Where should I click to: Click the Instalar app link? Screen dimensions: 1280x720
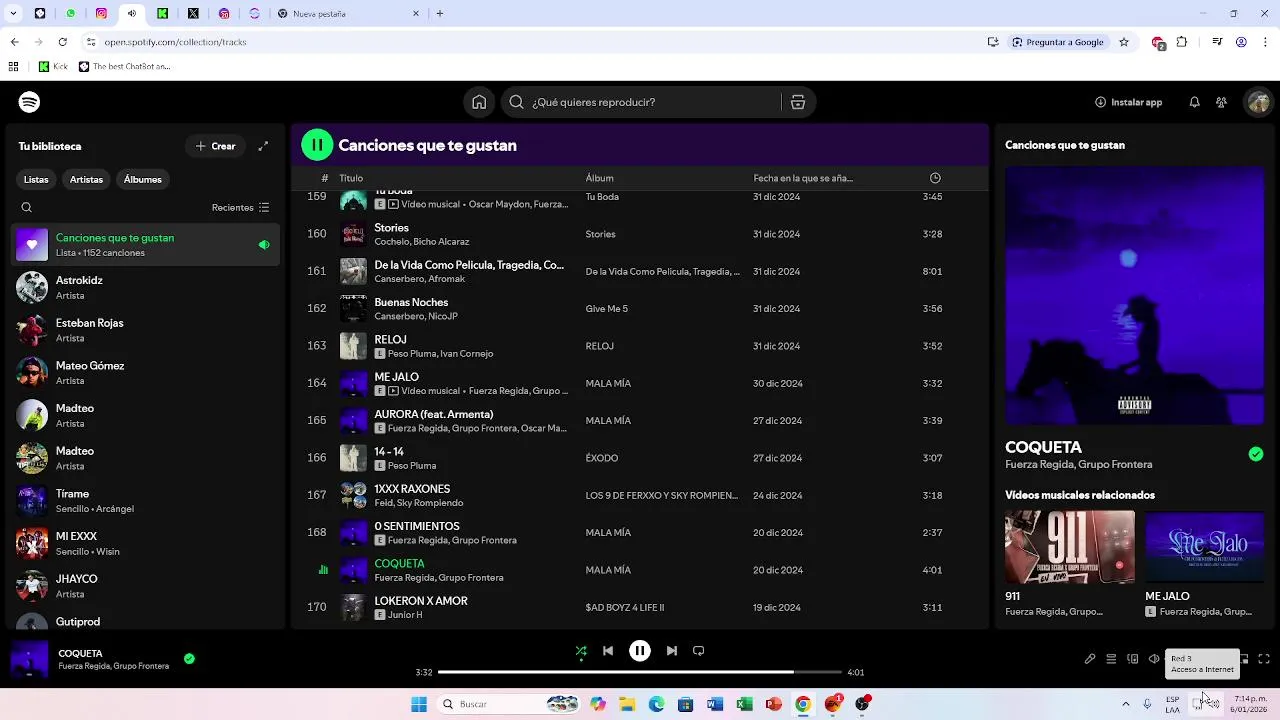(x=1128, y=102)
